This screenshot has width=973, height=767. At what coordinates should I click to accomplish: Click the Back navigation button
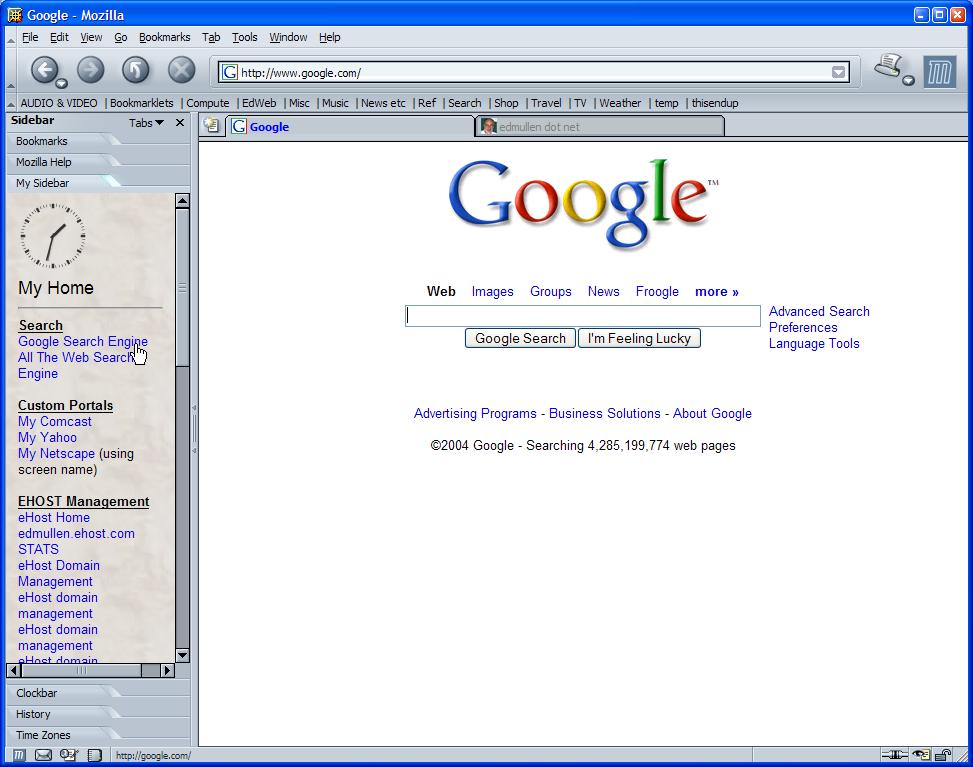point(43,69)
